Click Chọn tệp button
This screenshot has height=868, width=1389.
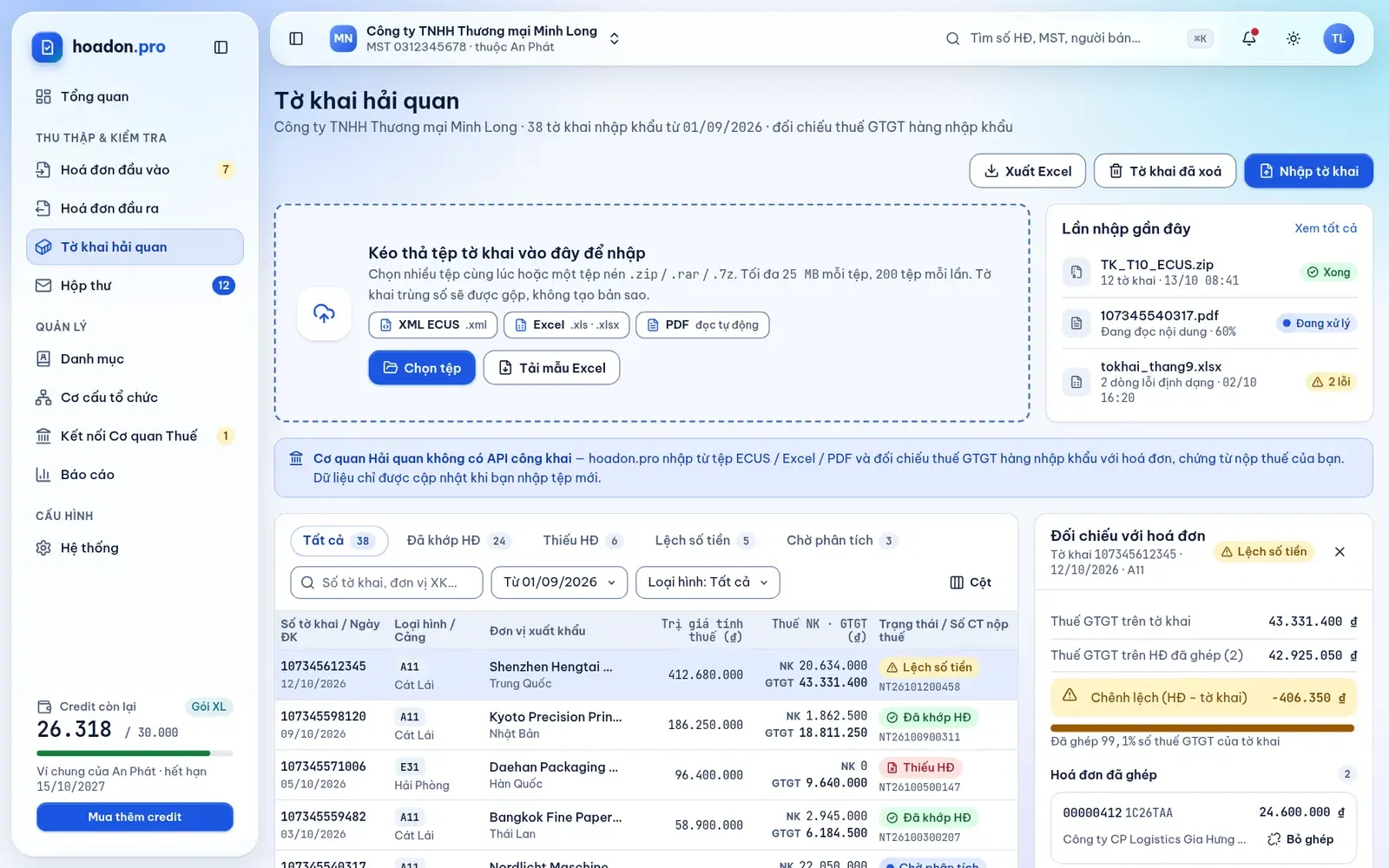pos(422,368)
